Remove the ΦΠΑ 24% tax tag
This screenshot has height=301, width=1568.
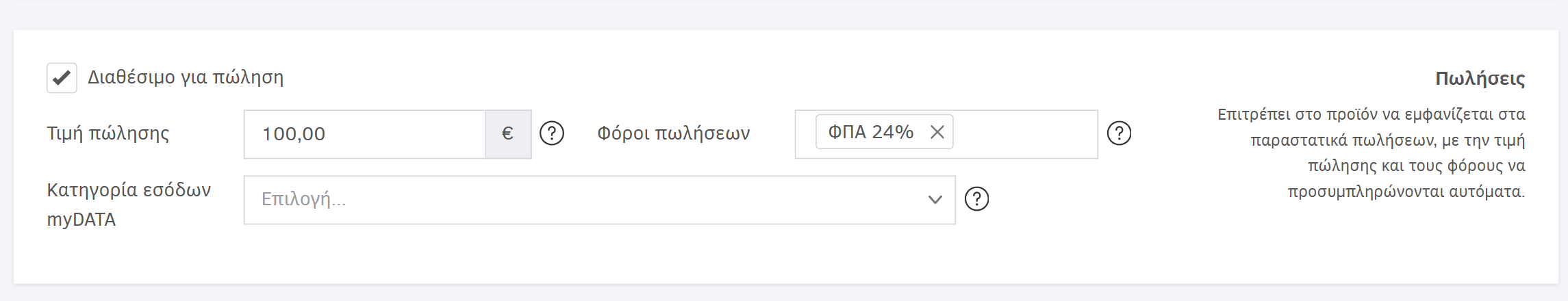(x=937, y=132)
